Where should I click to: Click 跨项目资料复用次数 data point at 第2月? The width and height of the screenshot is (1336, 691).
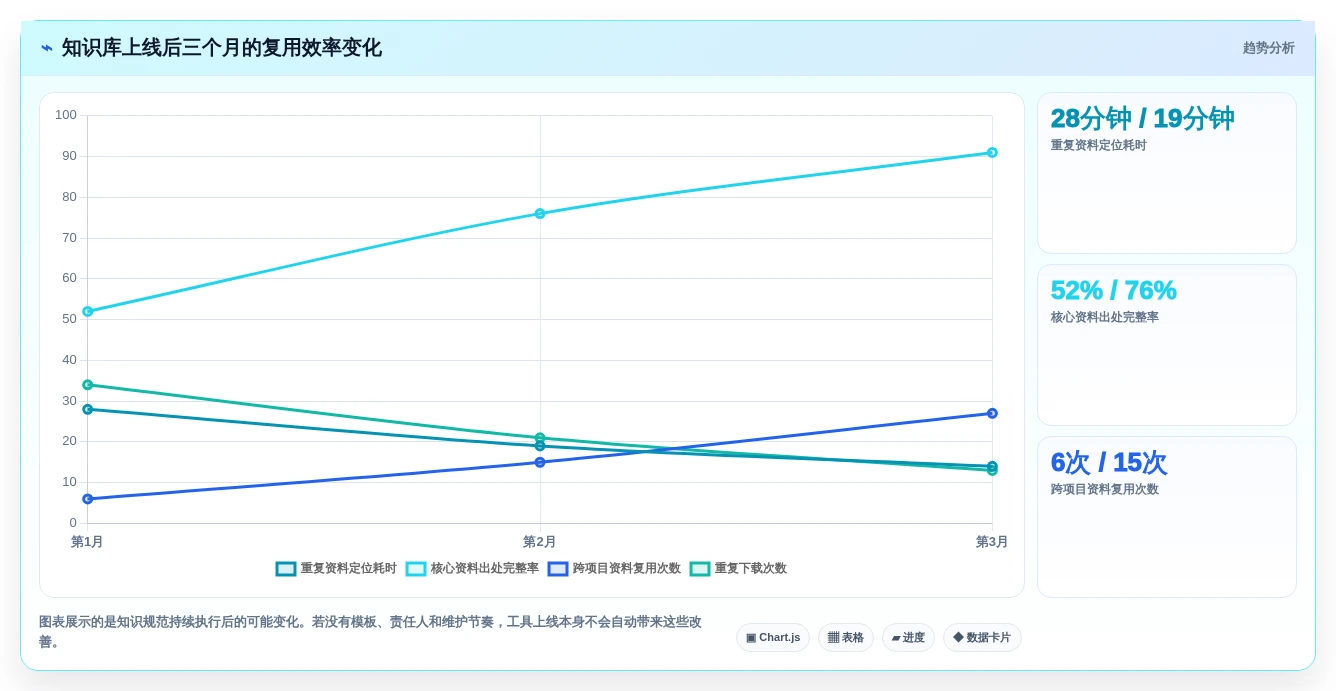[540, 462]
